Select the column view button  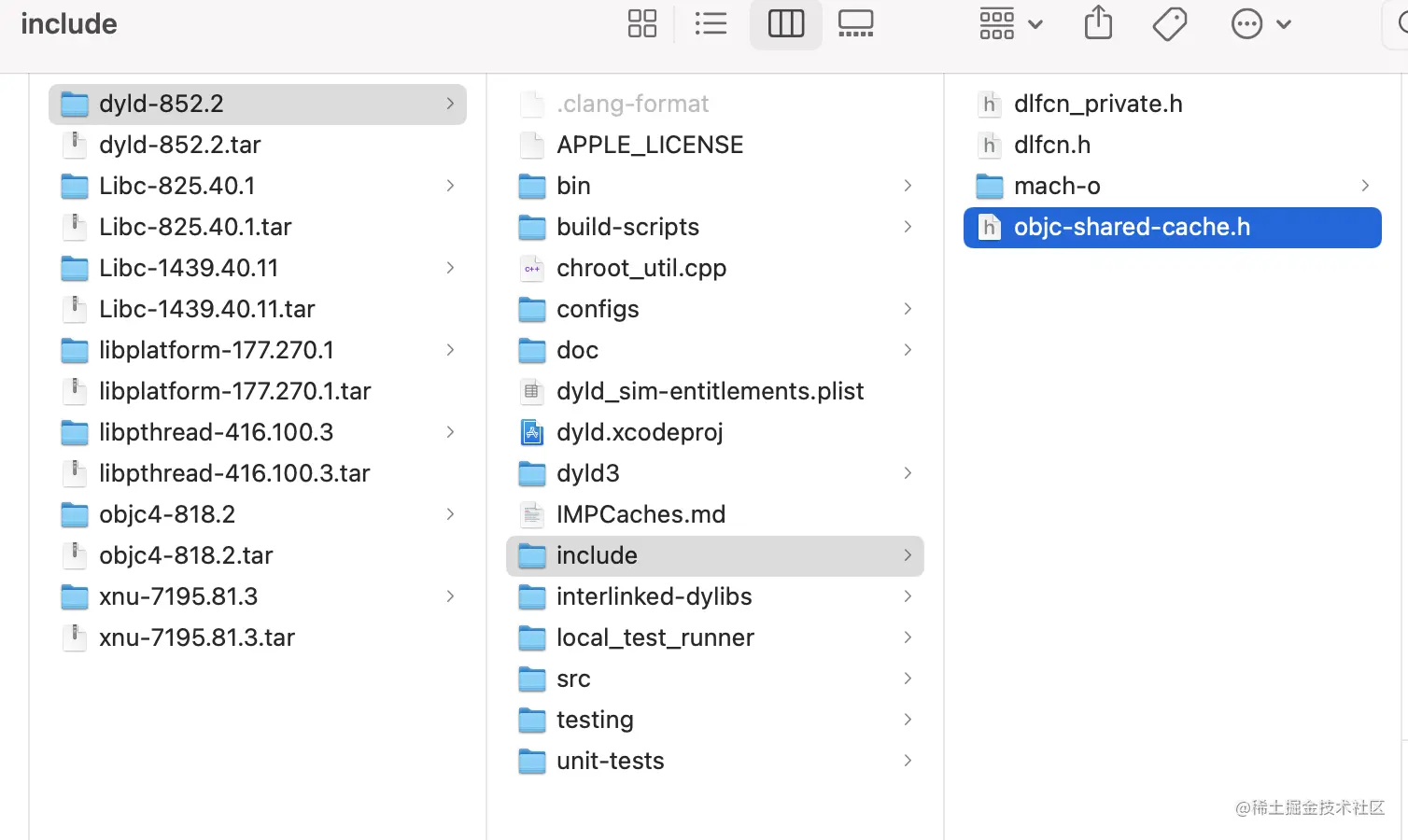click(x=786, y=23)
